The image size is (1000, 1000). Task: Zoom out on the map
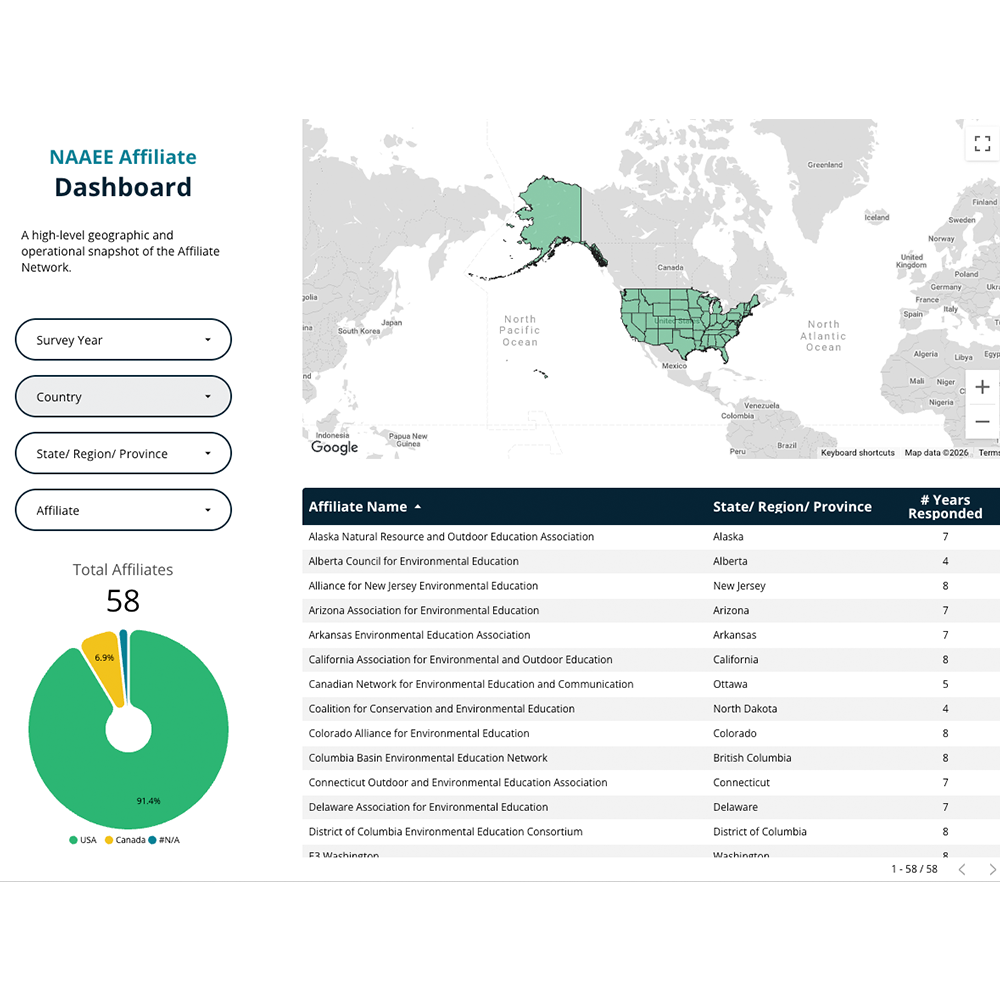tap(982, 422)
